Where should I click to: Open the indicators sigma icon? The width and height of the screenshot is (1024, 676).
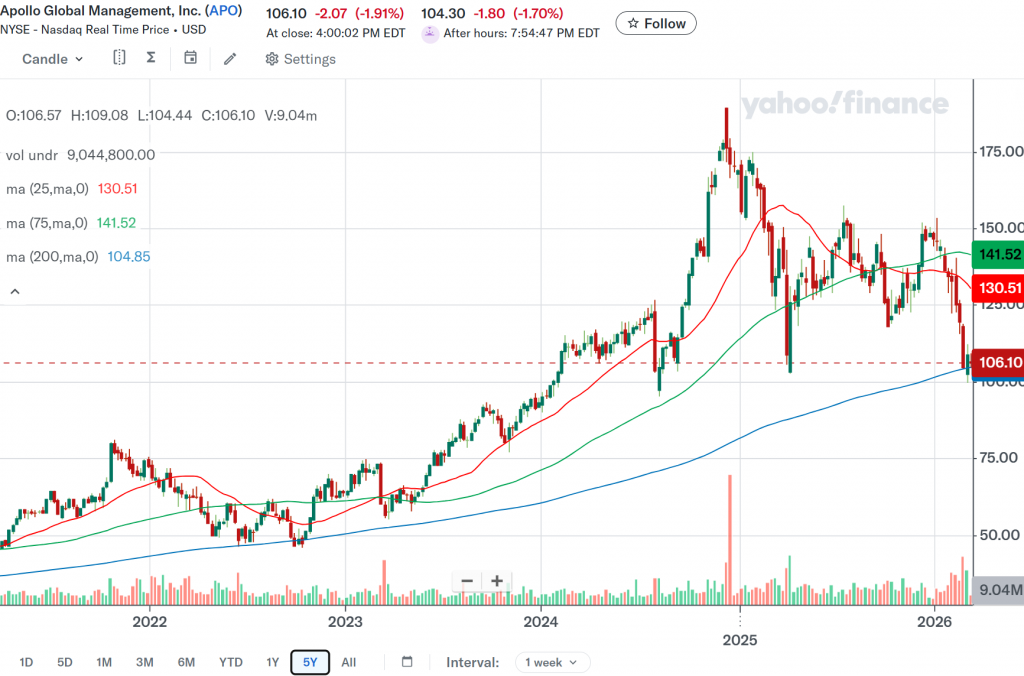[x=151, y=58]
